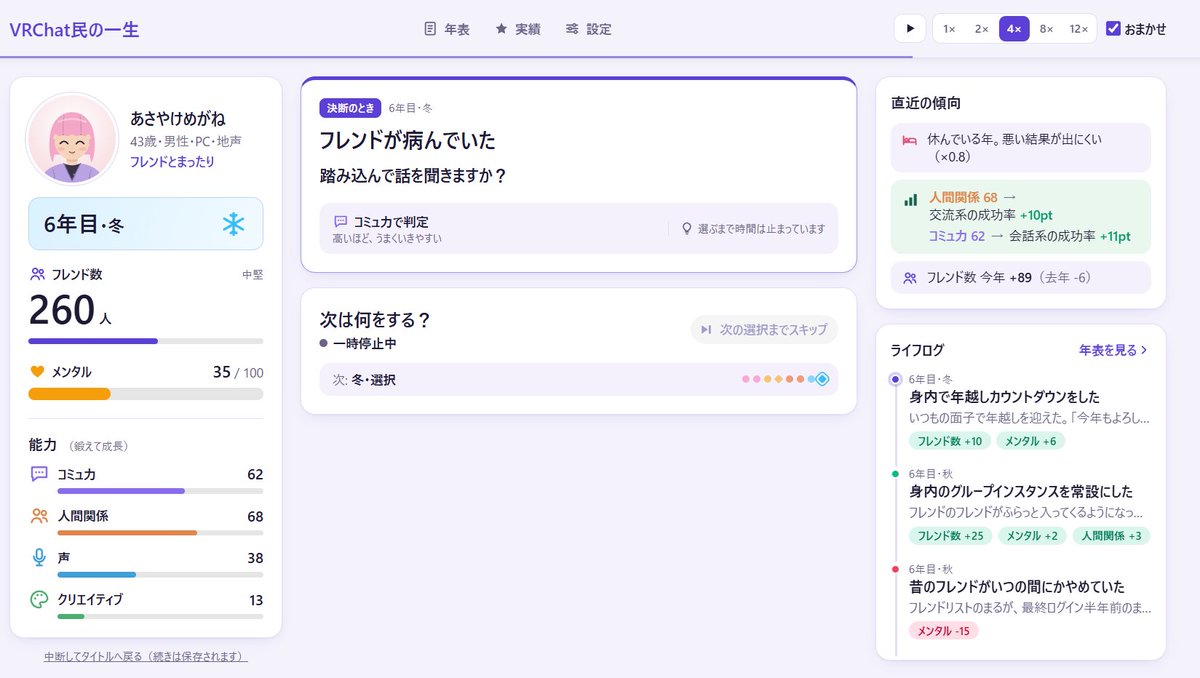Click the orange heart メンタル icon

[x=38, y=372]
